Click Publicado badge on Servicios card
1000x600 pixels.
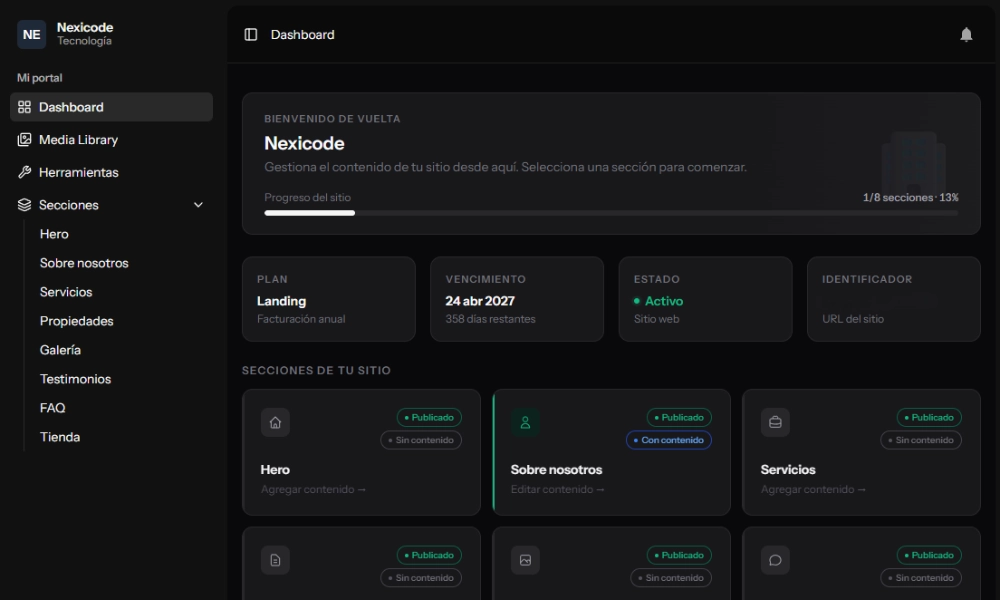point(929,418)
